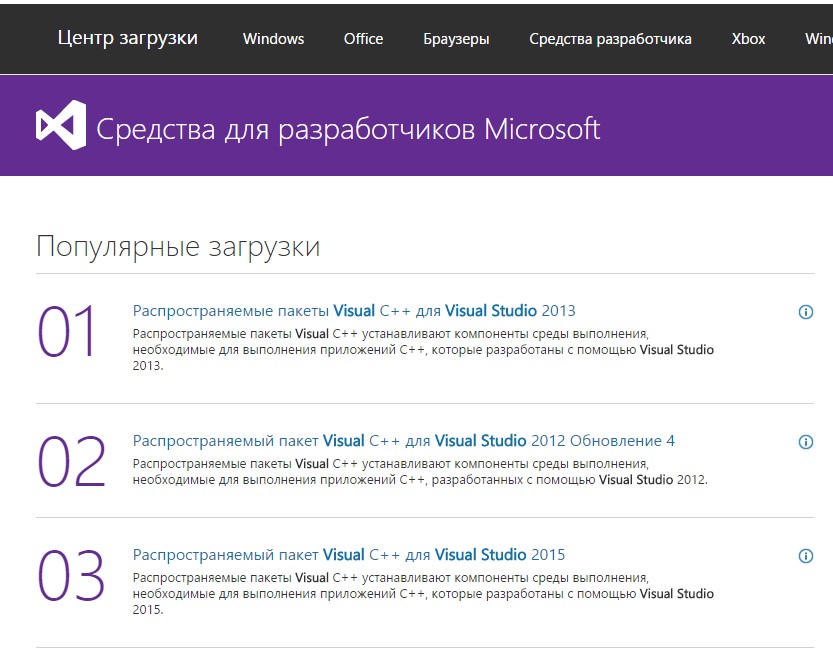Click description text ending with Visual Studio 2013.
The height and width of the screenshot is (650, 833).
point(423,350)
